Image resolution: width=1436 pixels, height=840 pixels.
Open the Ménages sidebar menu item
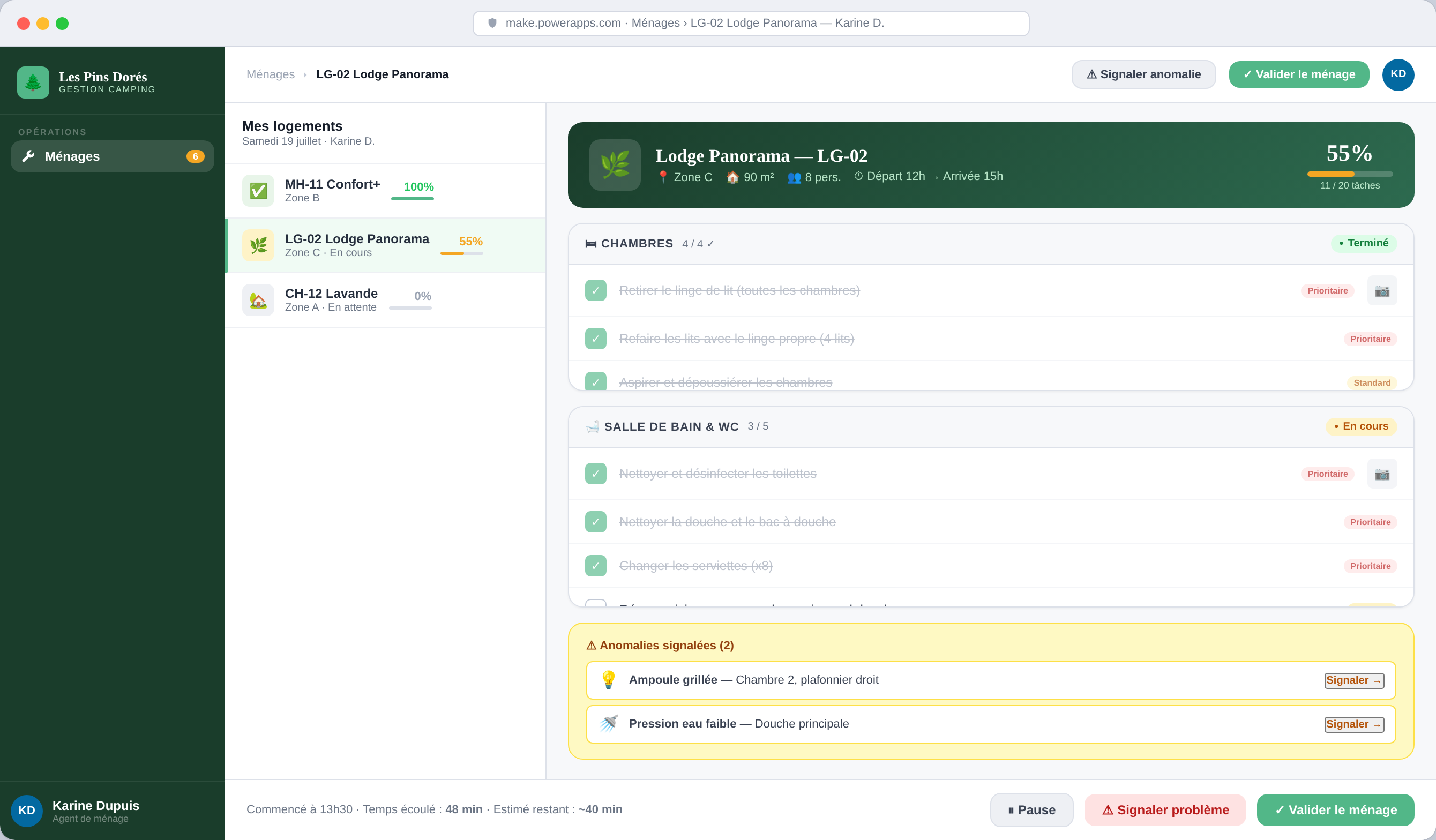point(113,156)
